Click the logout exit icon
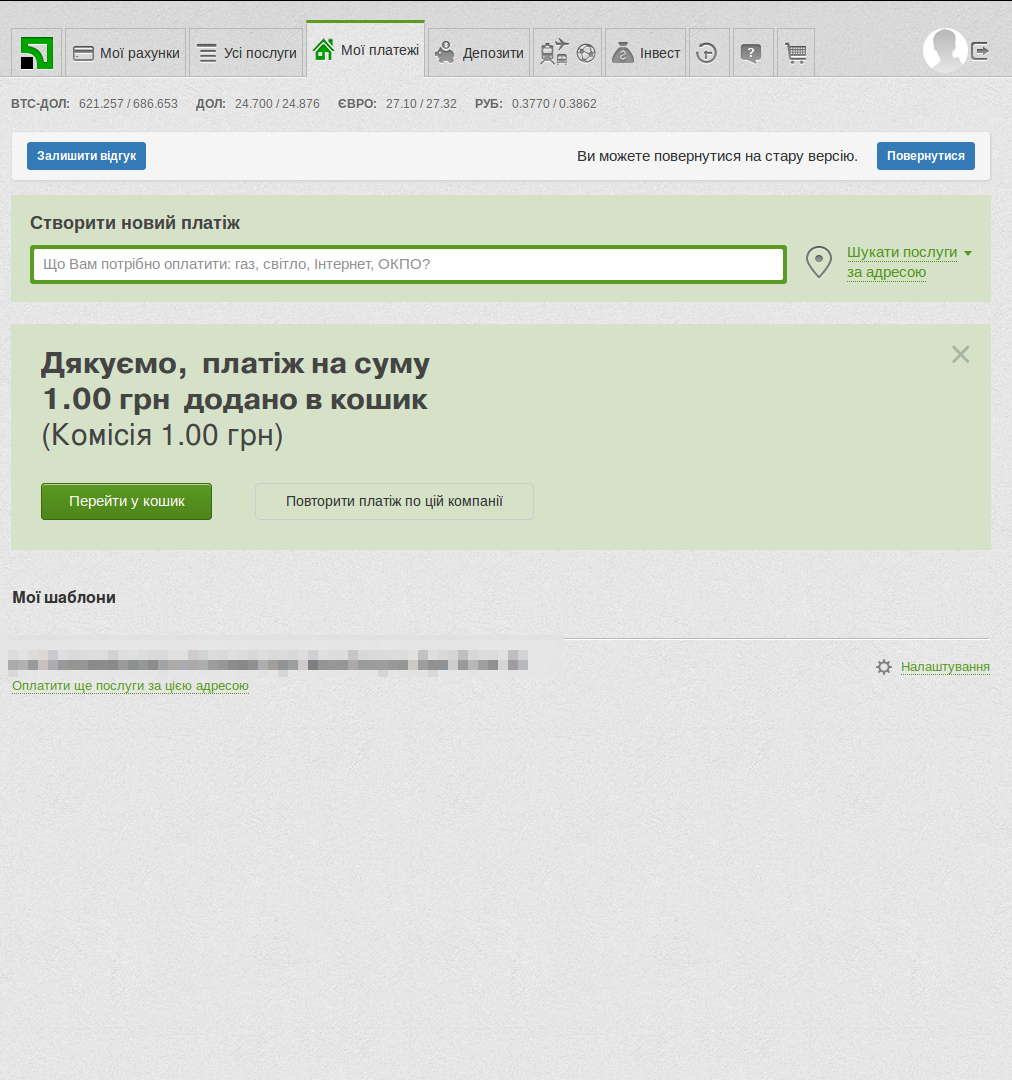Viewport: 1012px width, 1080px height. 980,50
